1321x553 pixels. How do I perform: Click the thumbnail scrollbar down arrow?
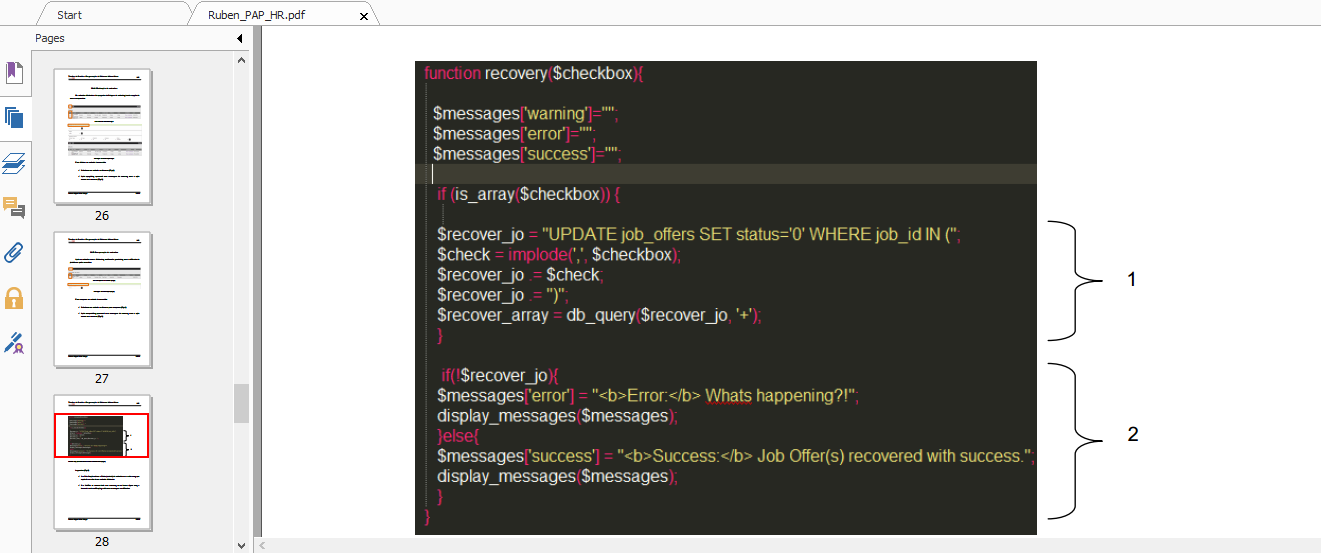click(x=241, y=545)
